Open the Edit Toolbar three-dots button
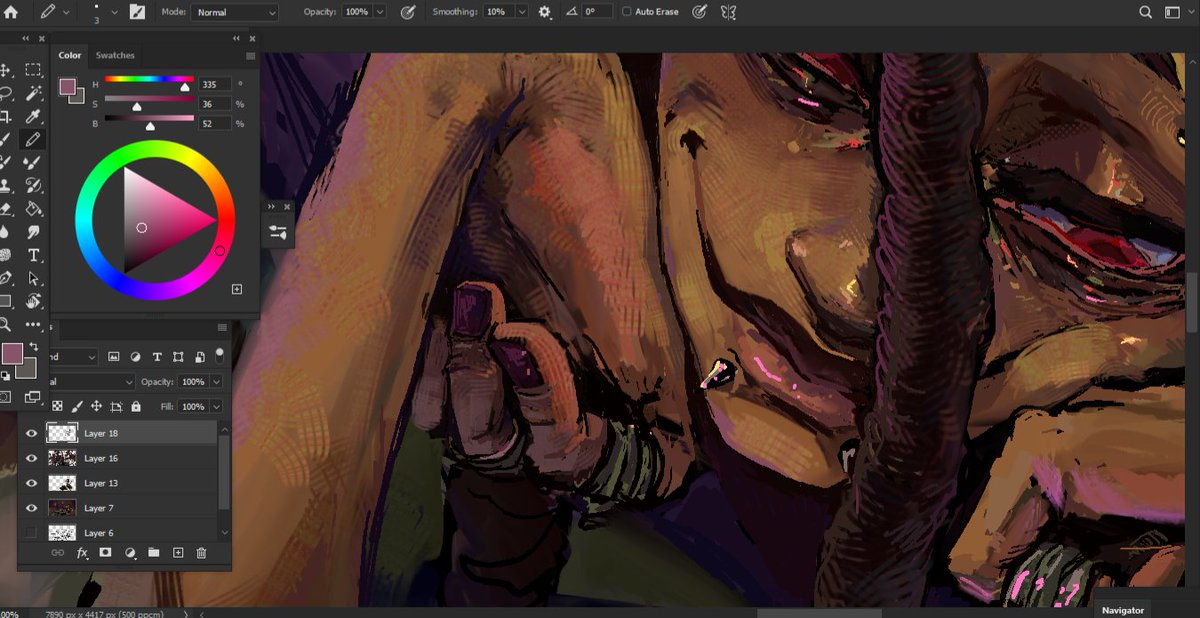Viewport: 1200px width, 618px height. 33,324
